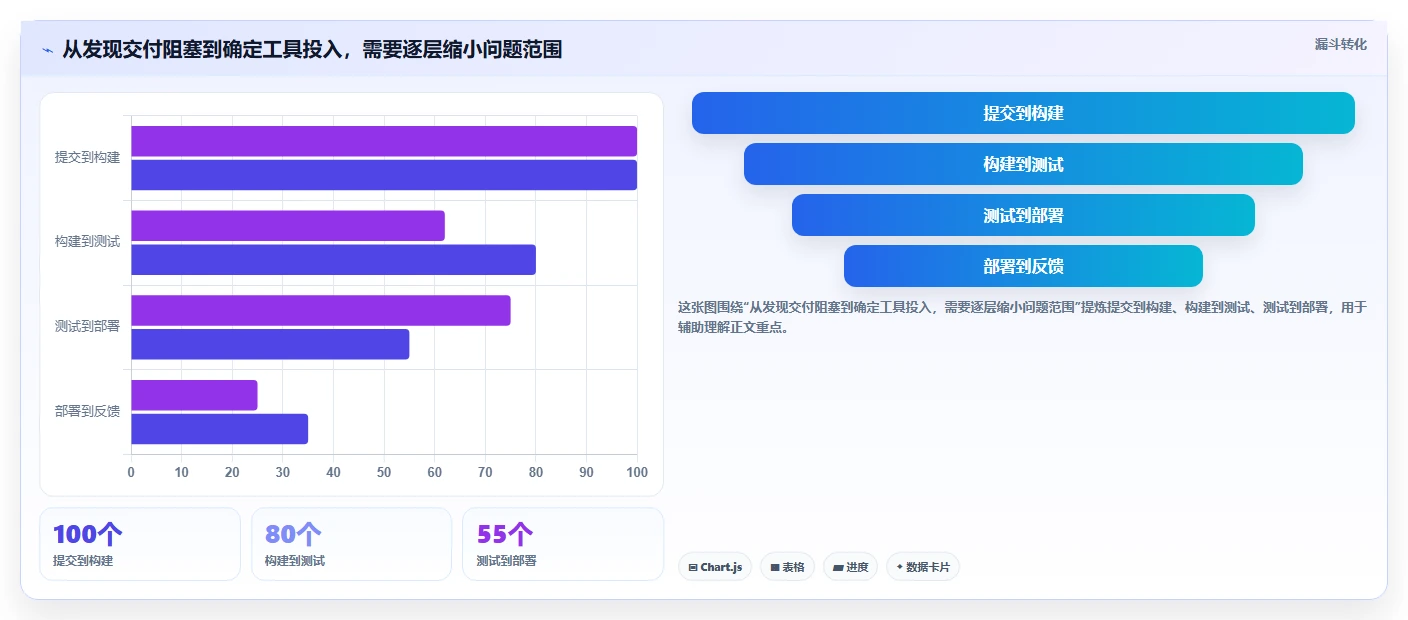Click the trend icon beside the title

point(47,50)
